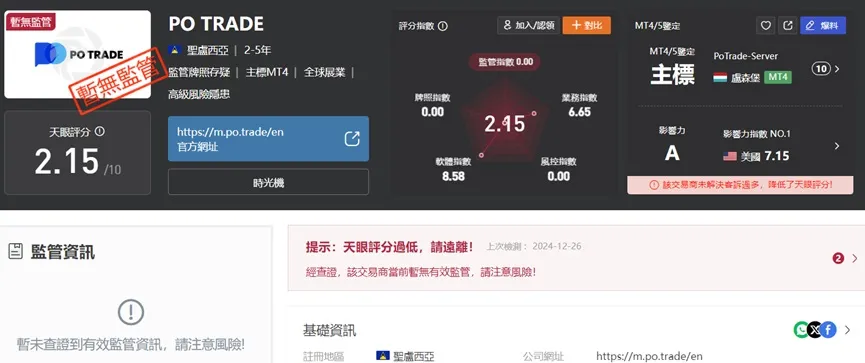The image size is (865, 363).
Task: Click the 監管牌照存疑 tag
Action: click(199, 72)
